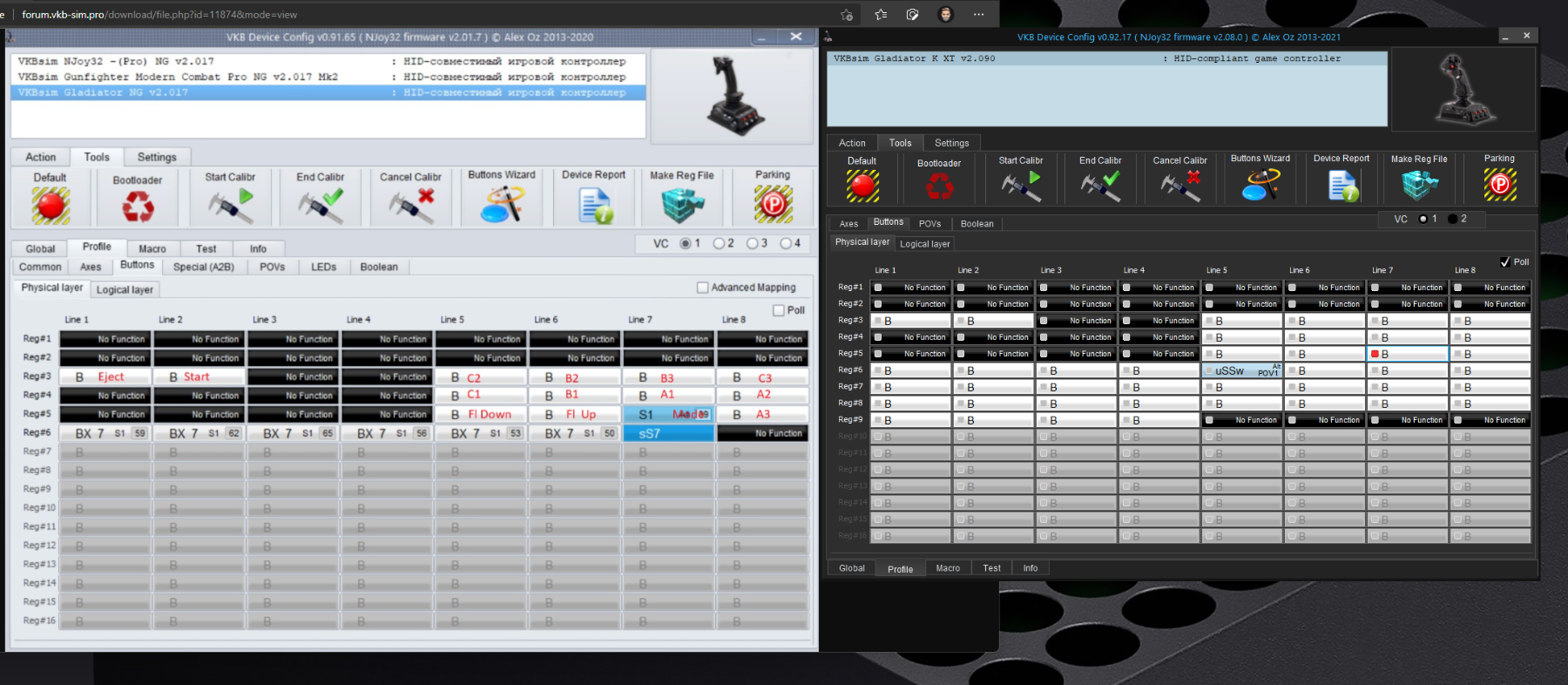Click Make Reg File cube icon in left window
This screenshot has width=1568, height=685.
pyautogui.click(x=682, y=206)
